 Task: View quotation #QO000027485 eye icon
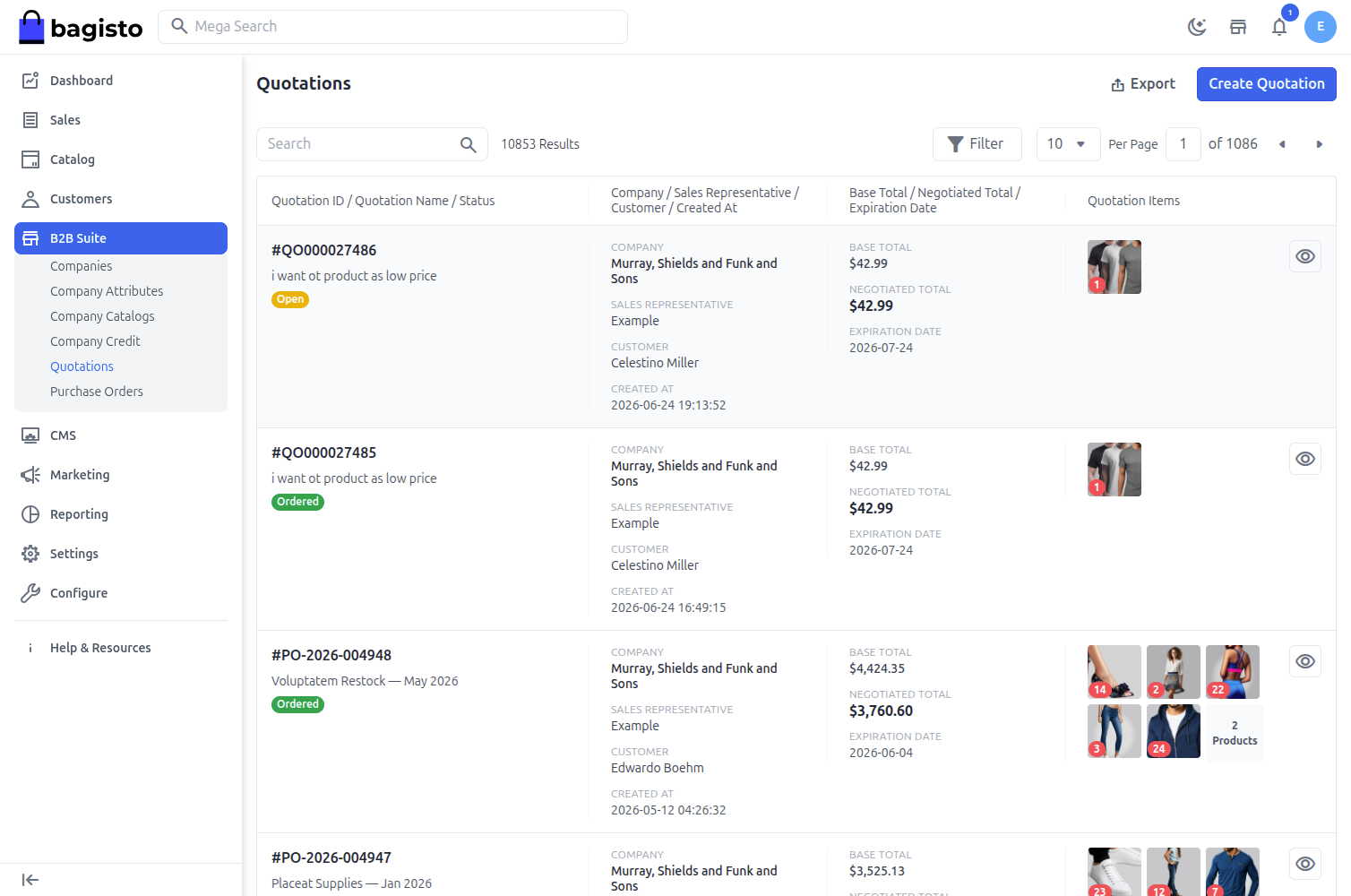pyautogui.click(x=1305, y=459)
